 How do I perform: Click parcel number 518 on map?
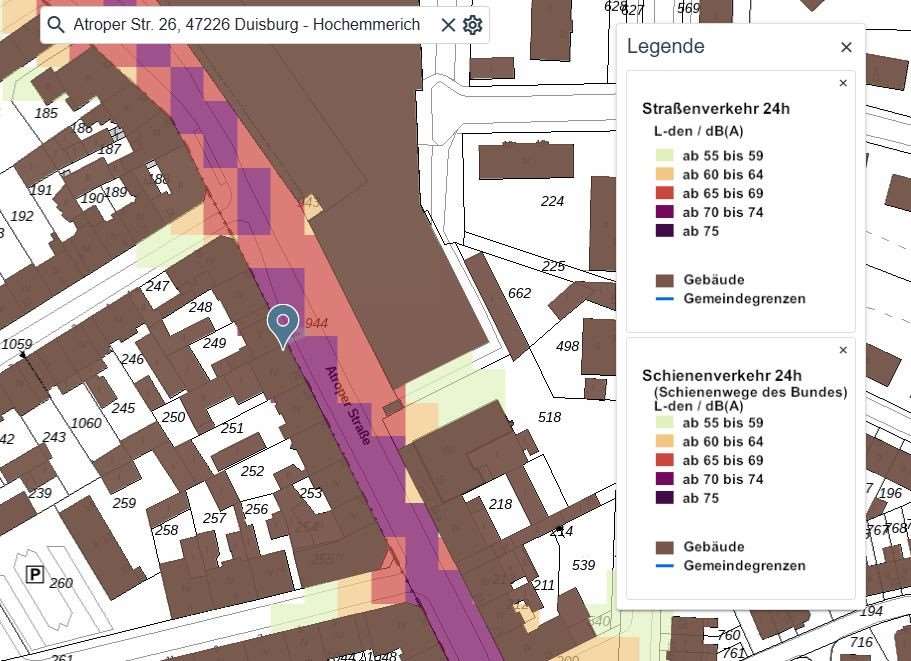pos(549,417)
